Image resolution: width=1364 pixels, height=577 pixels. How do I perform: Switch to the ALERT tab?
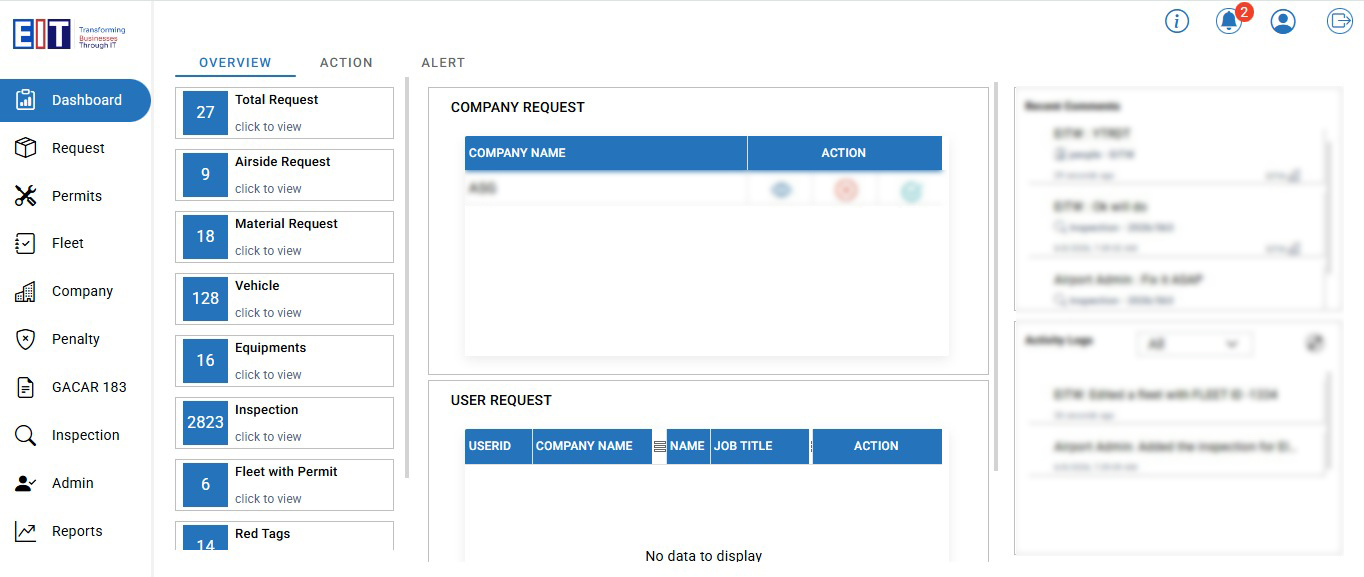pos(443,63)
